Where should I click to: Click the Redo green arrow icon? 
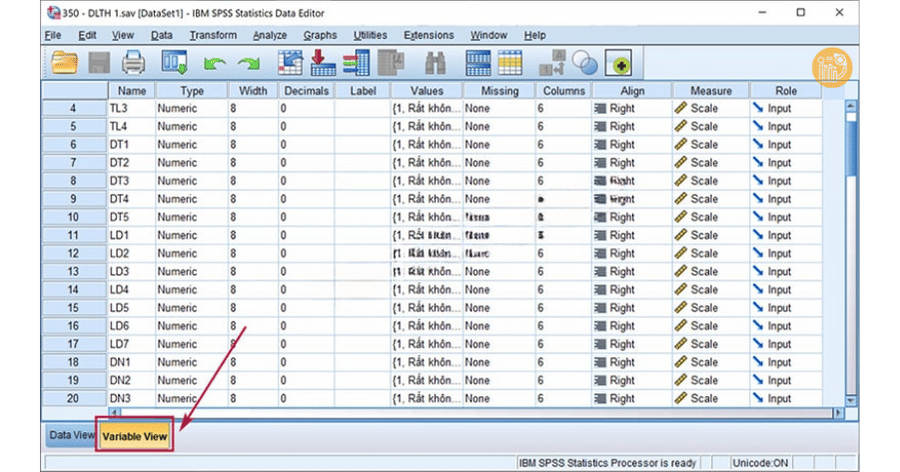[x=249, y=63]
